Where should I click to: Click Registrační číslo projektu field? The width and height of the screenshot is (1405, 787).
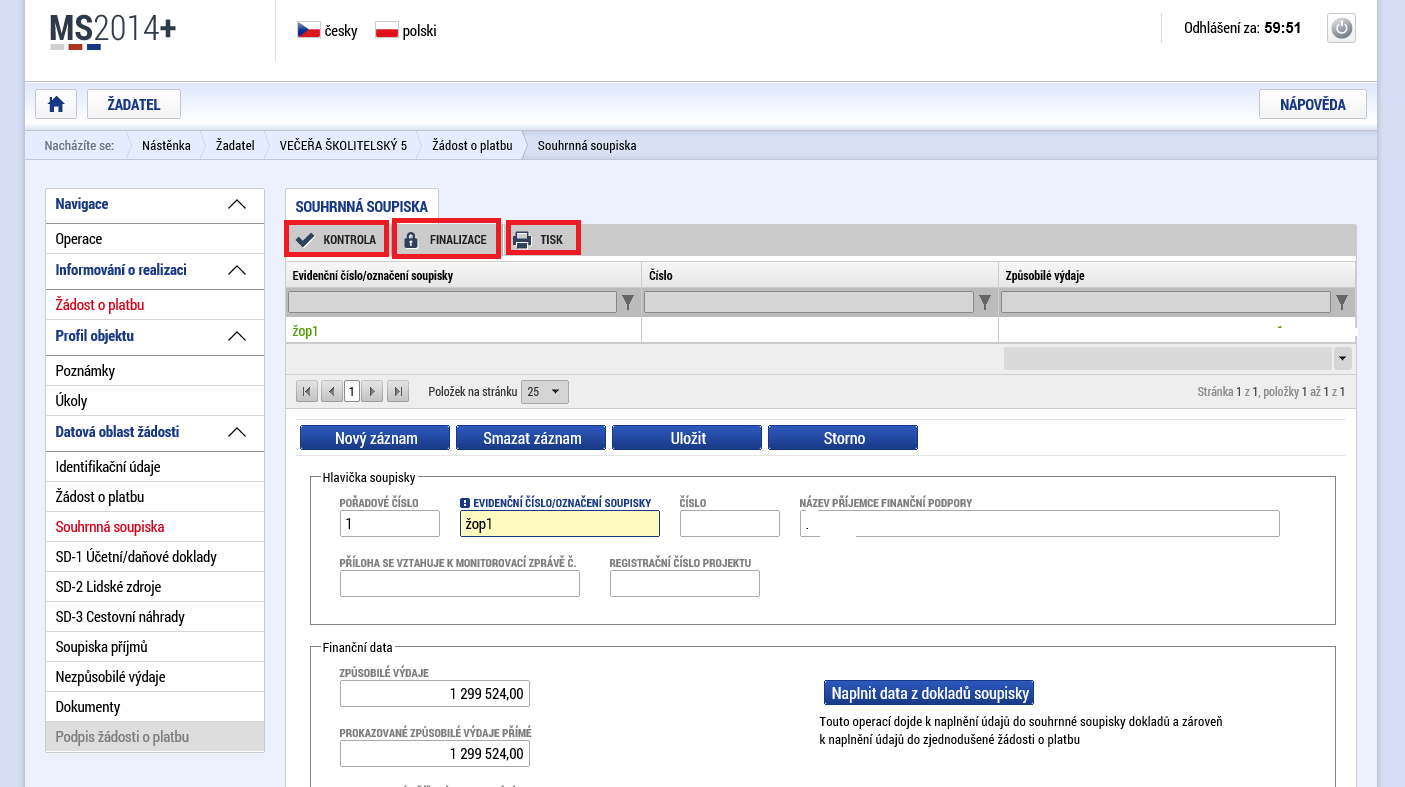point(685,584)
